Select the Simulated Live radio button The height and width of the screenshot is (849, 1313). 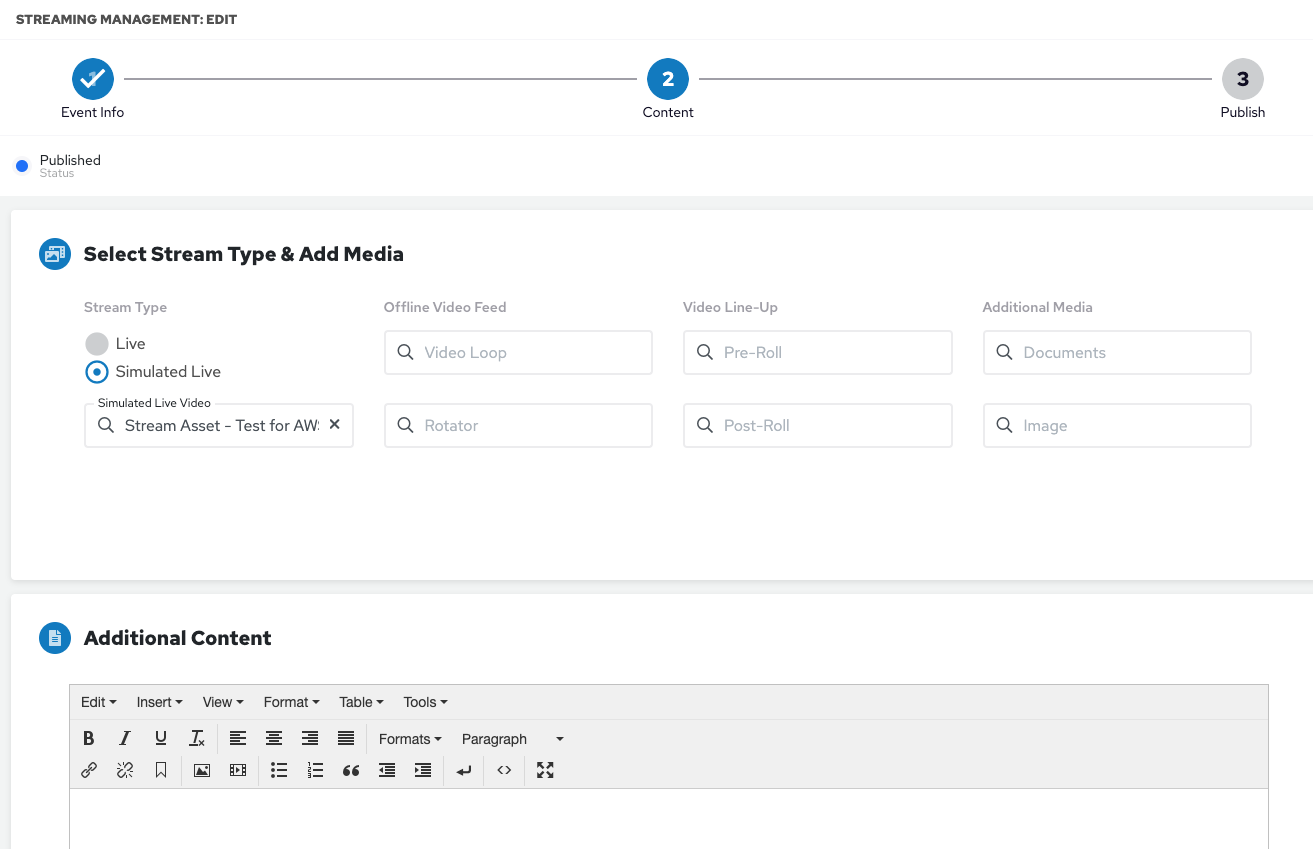coord(97,372)
